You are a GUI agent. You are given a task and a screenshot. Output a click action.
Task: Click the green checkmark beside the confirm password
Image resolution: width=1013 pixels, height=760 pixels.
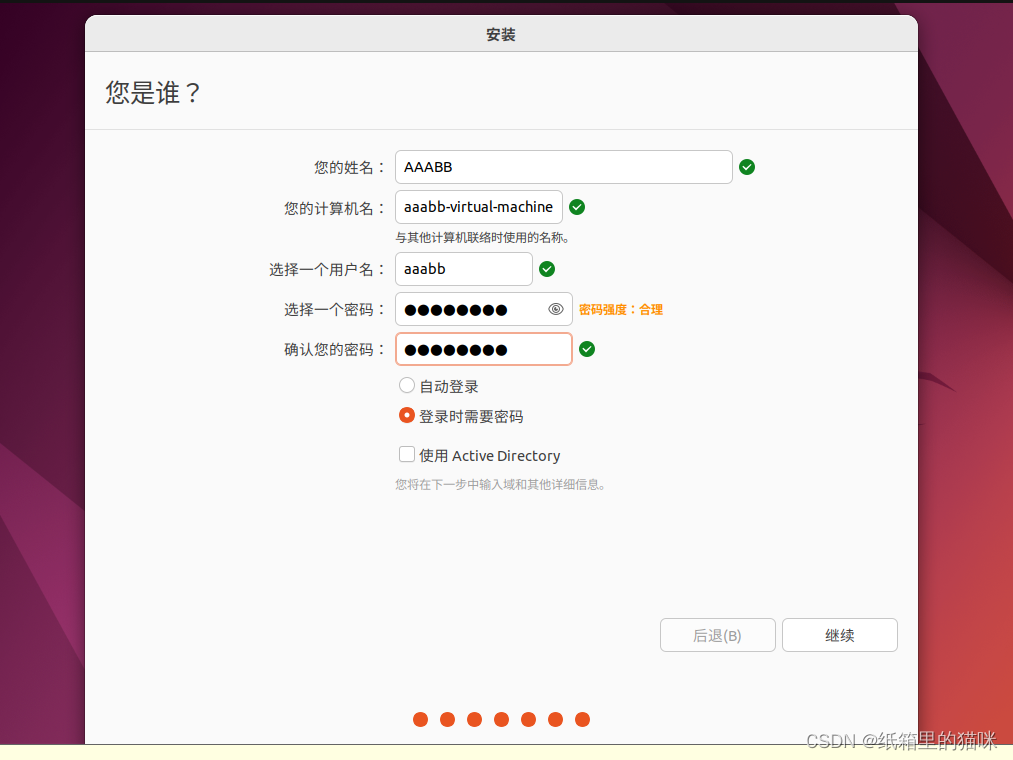pos(587,349)
